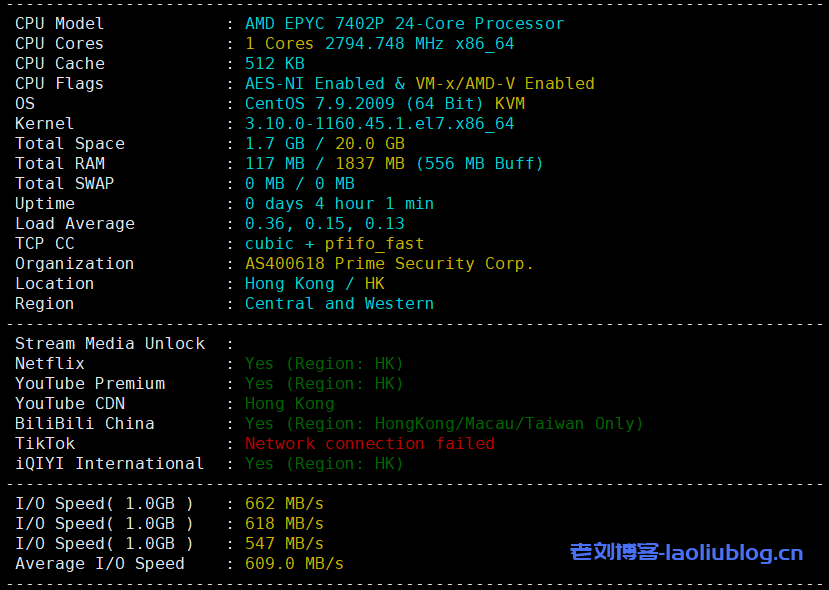829x590 pixels.
Task: Click the laoliublog.cn watermark link
Action: point(686,552)
